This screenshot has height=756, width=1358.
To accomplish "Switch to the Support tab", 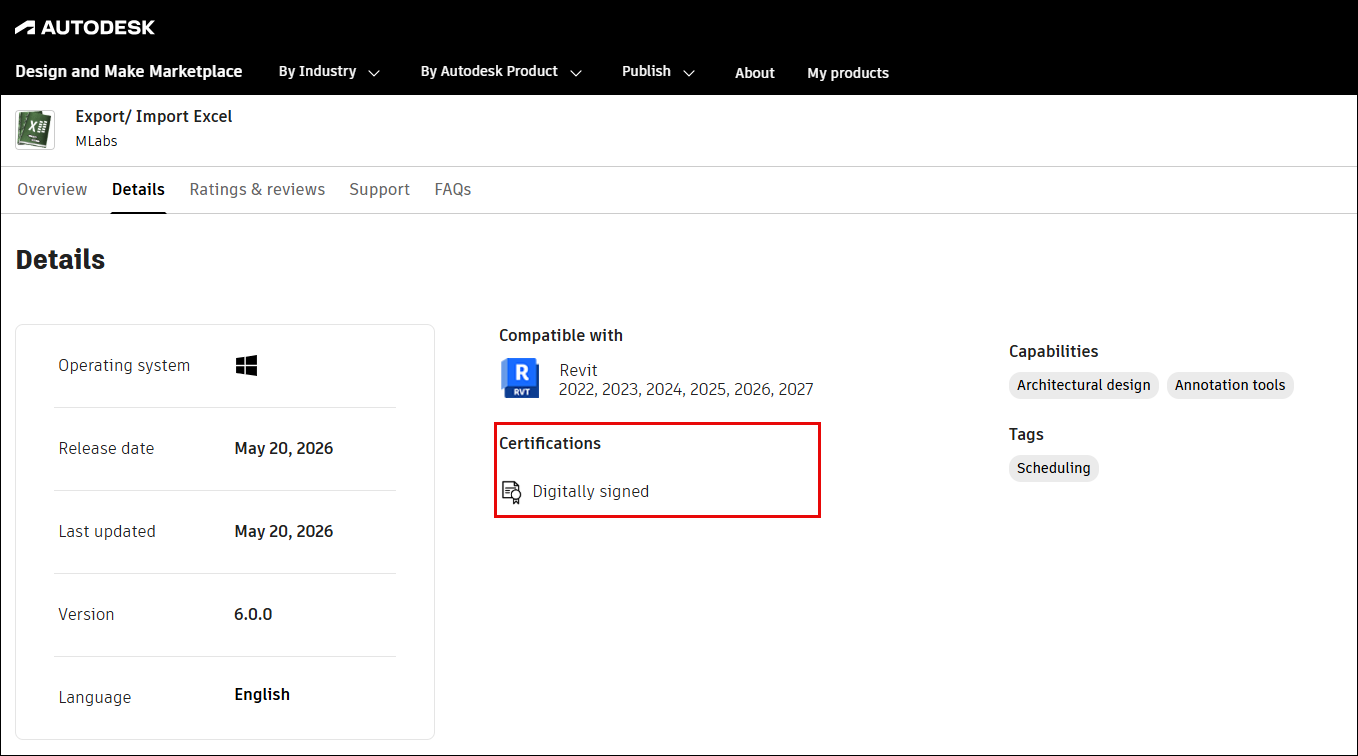I will tap(380, 190).
